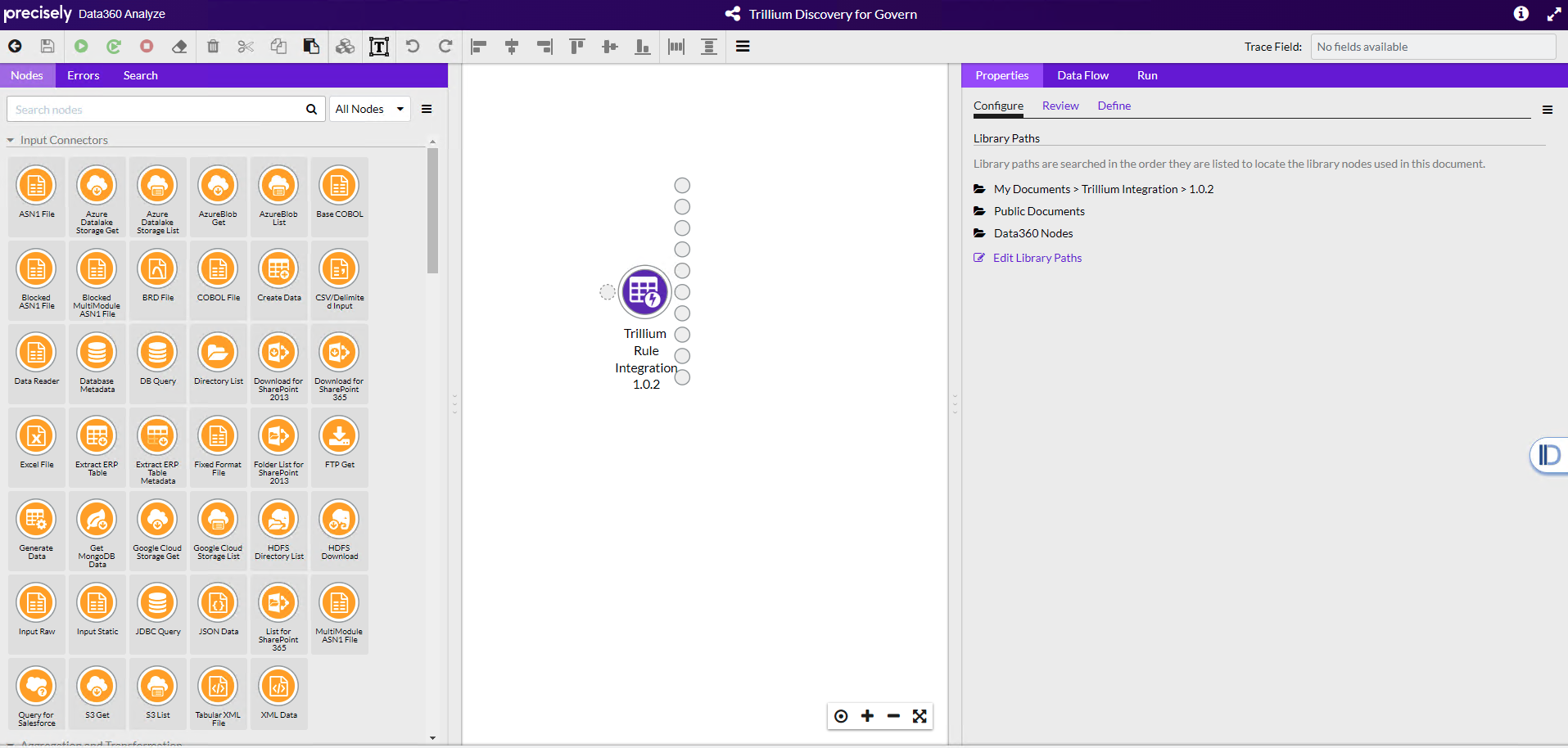
Task: Select the JSON Data node
Action: click(219, 613)
